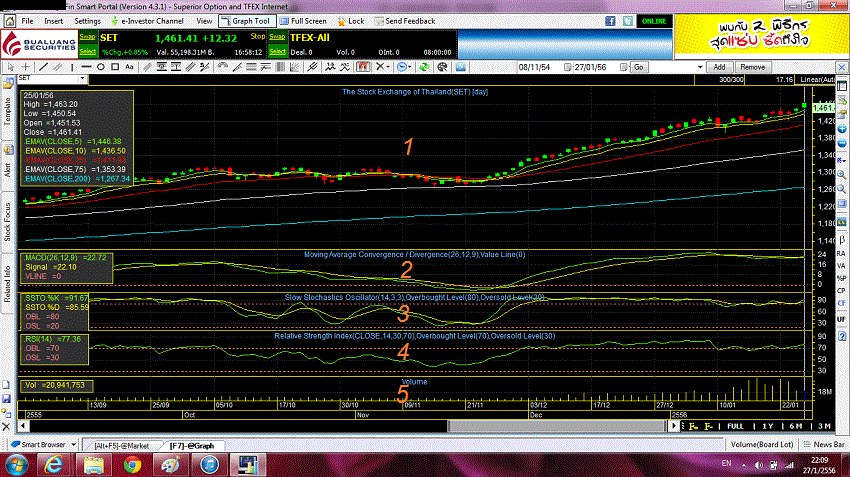The height and width of the screenshot is (477, 850).
Task: Open calendar picker beside 27/01/56 date
Action: click(623, 67)
